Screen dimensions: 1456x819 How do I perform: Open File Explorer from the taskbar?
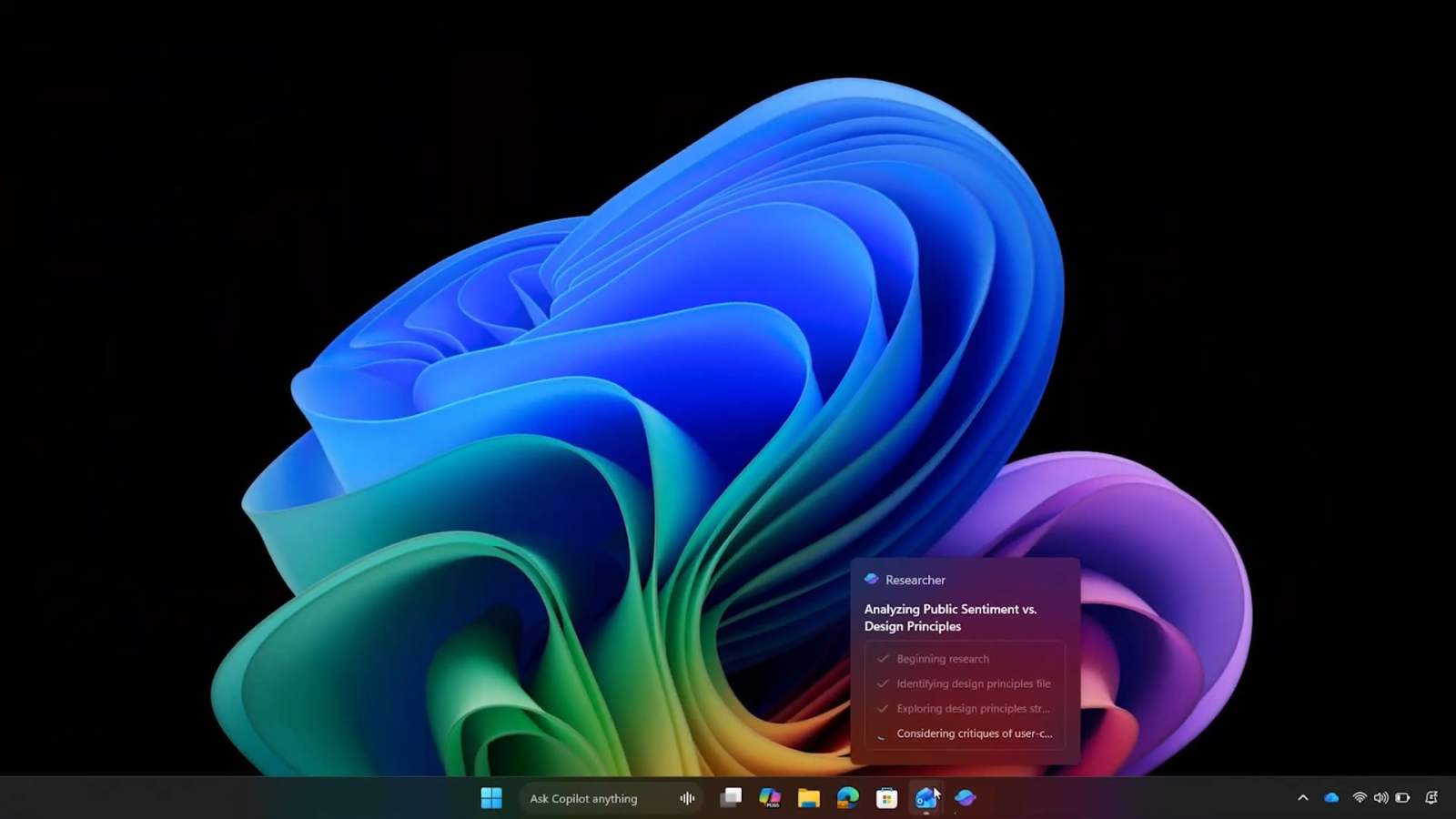(x=808, y=797)
